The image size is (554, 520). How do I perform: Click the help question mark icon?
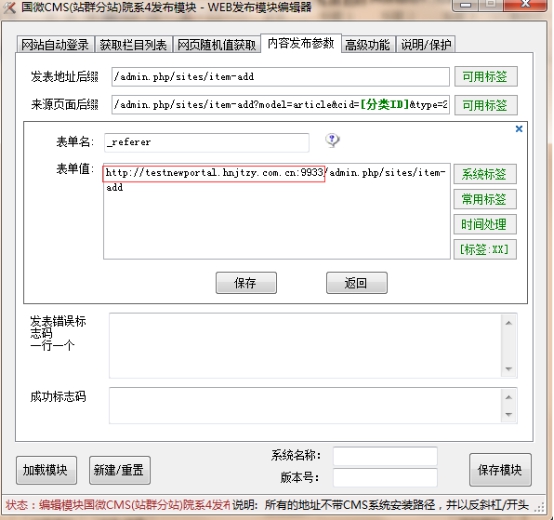click(x=332, y=140)
